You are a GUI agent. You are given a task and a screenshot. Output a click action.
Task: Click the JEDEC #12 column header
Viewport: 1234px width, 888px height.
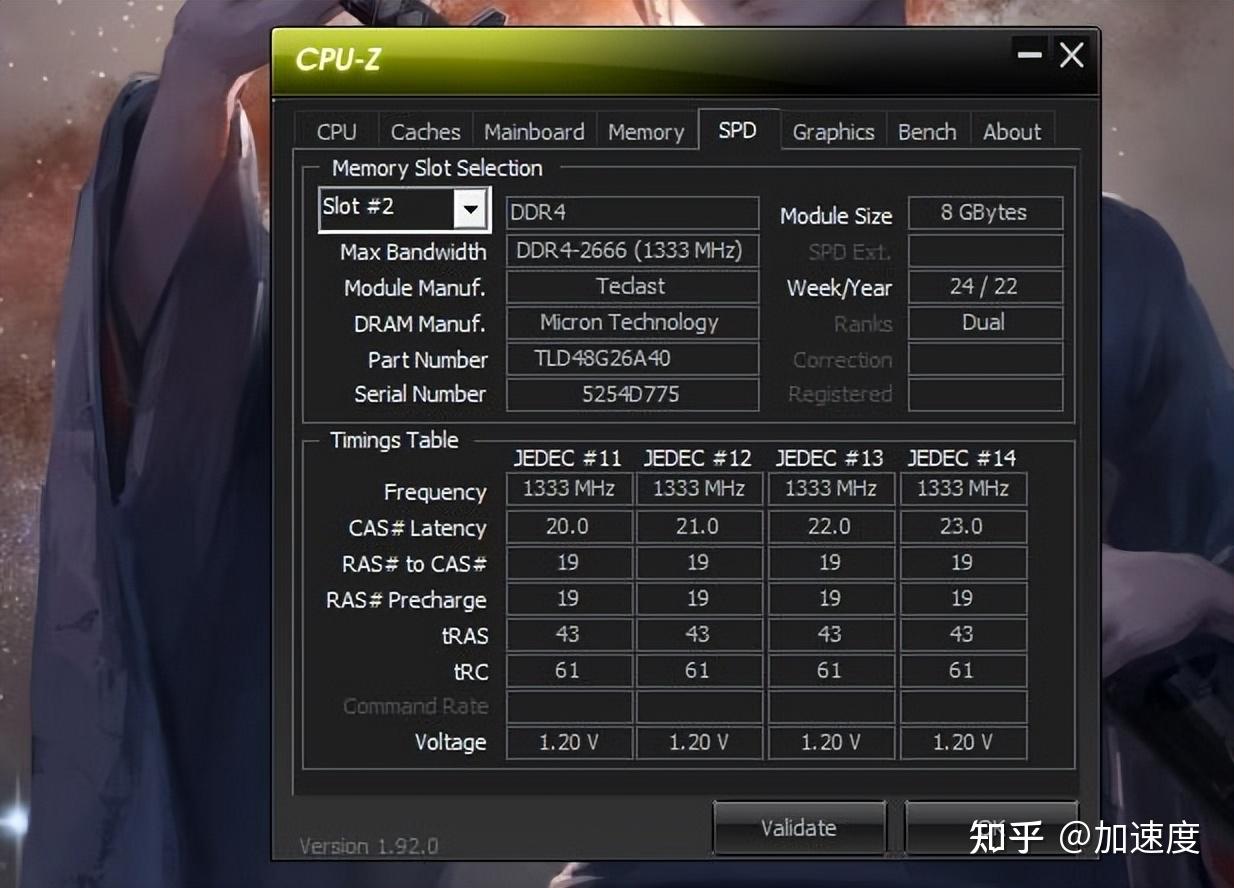698,458
